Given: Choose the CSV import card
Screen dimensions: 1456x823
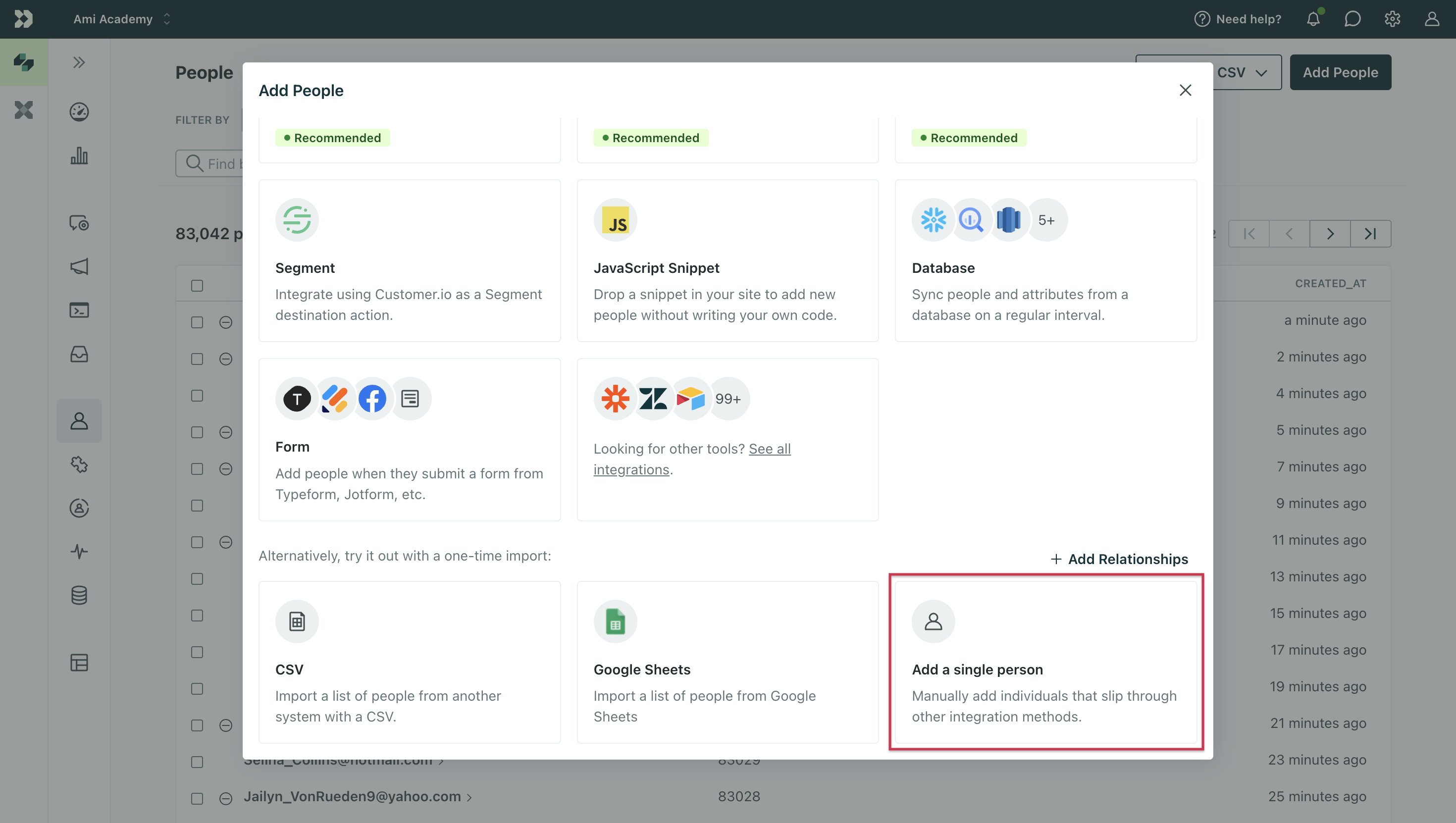Looking at the screenshot, I should (x=409, y=662).
